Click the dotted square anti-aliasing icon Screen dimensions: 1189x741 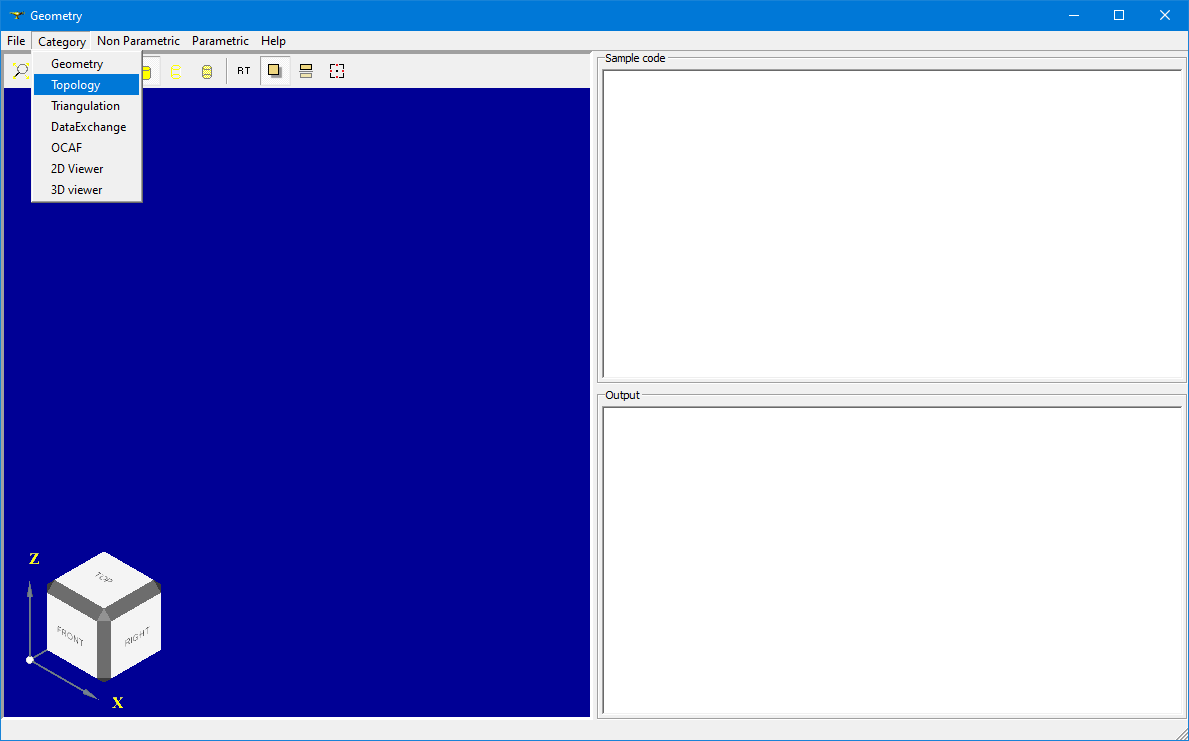337,71
